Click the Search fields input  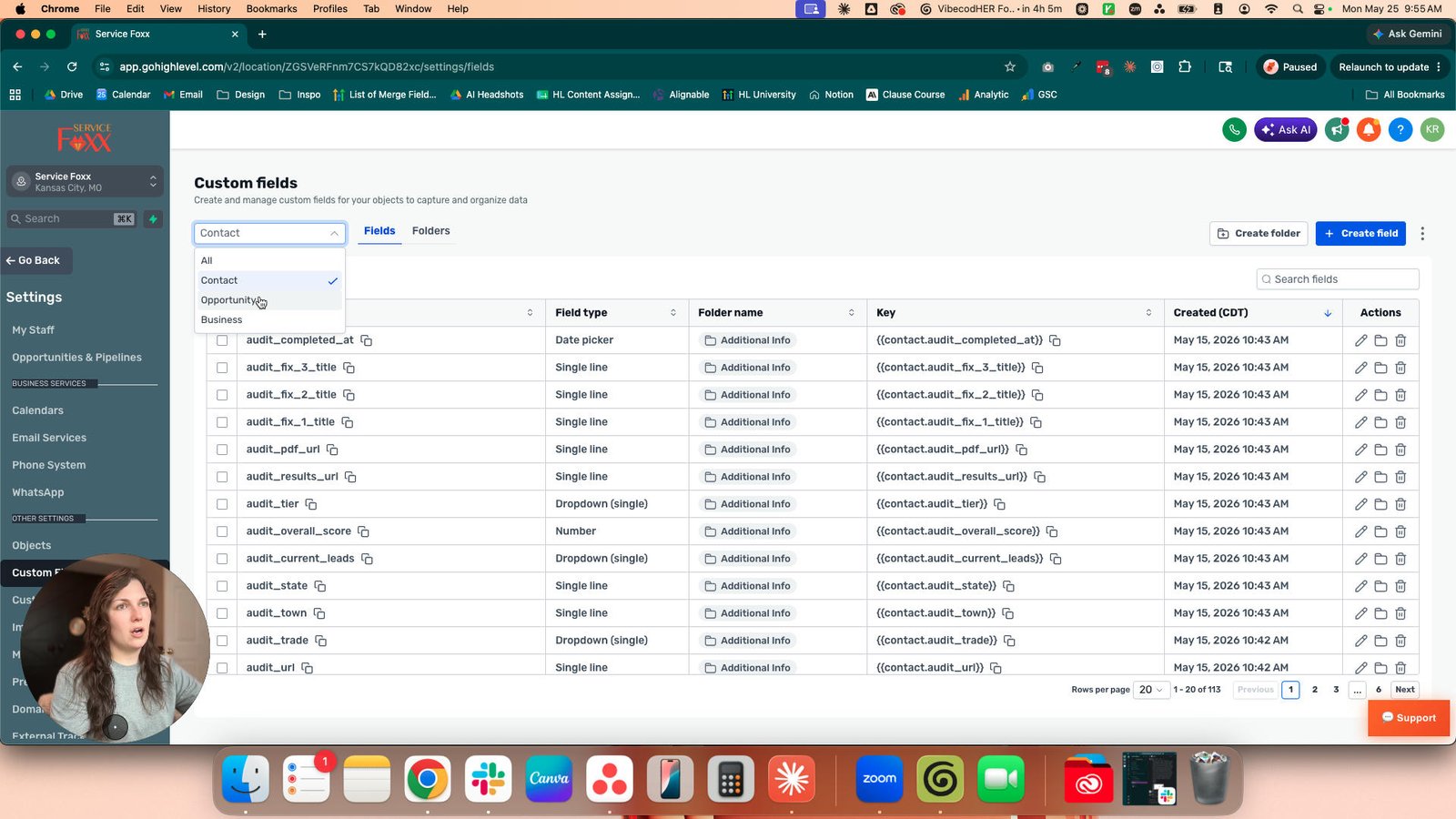click(x=1337, y=279)
